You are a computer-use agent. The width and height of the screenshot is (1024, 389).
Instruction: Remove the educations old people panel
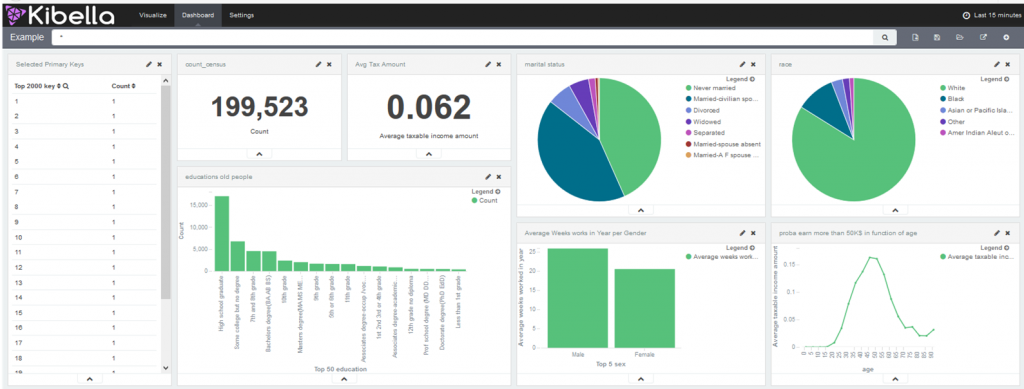tap(499, 177)
